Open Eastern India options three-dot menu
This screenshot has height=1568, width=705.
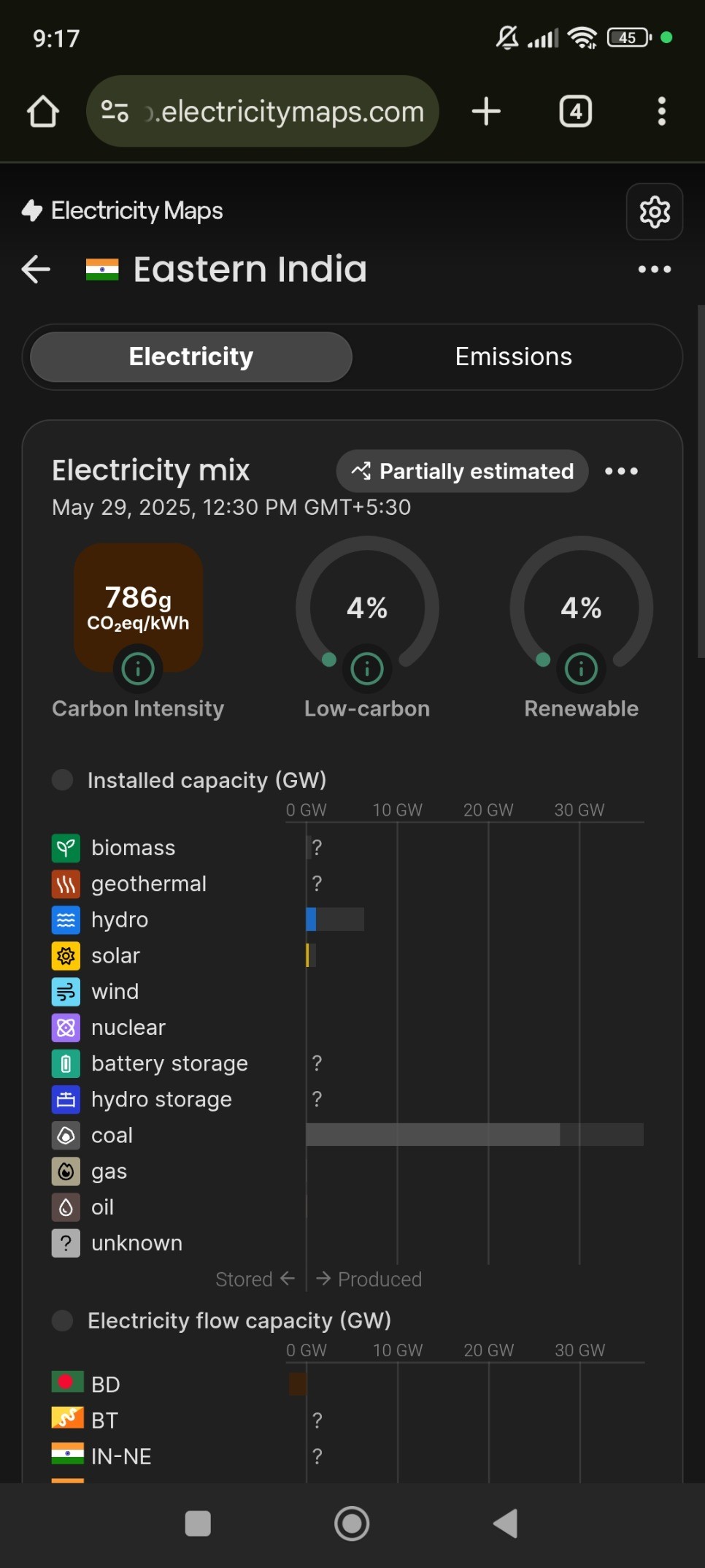[655, 269]
